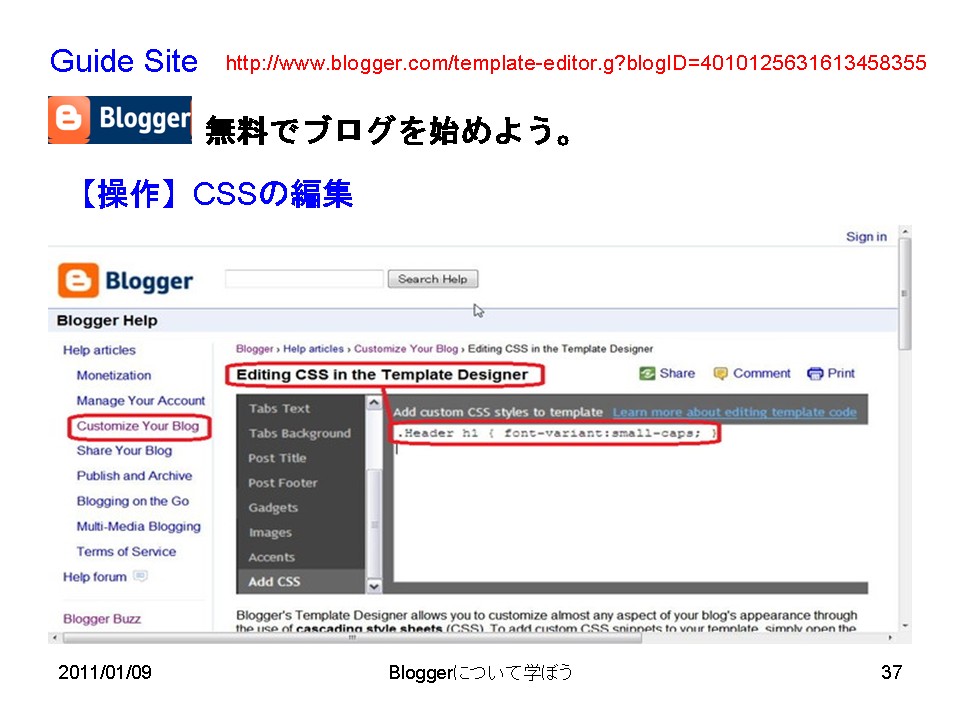960x720 pixels.
Task: Click inside the search help input box
Action: click(303, 278)
